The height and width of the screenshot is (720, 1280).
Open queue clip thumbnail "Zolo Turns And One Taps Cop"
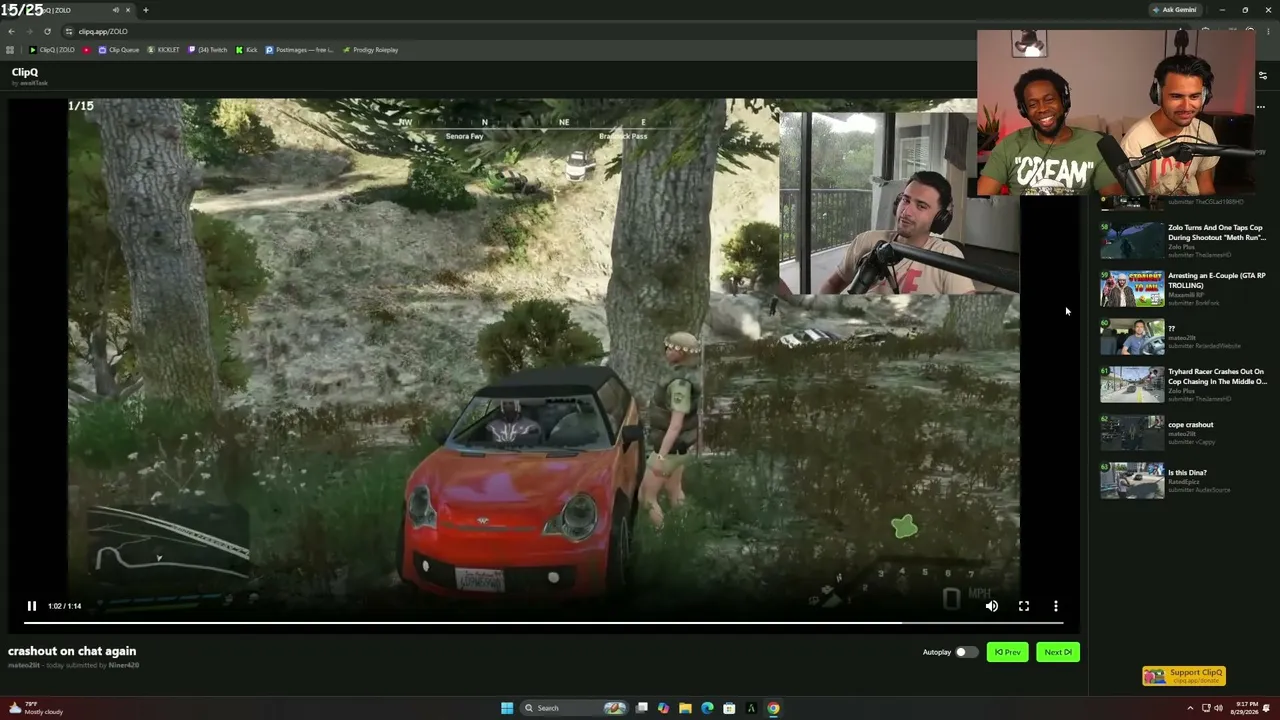click(1132, 241)
